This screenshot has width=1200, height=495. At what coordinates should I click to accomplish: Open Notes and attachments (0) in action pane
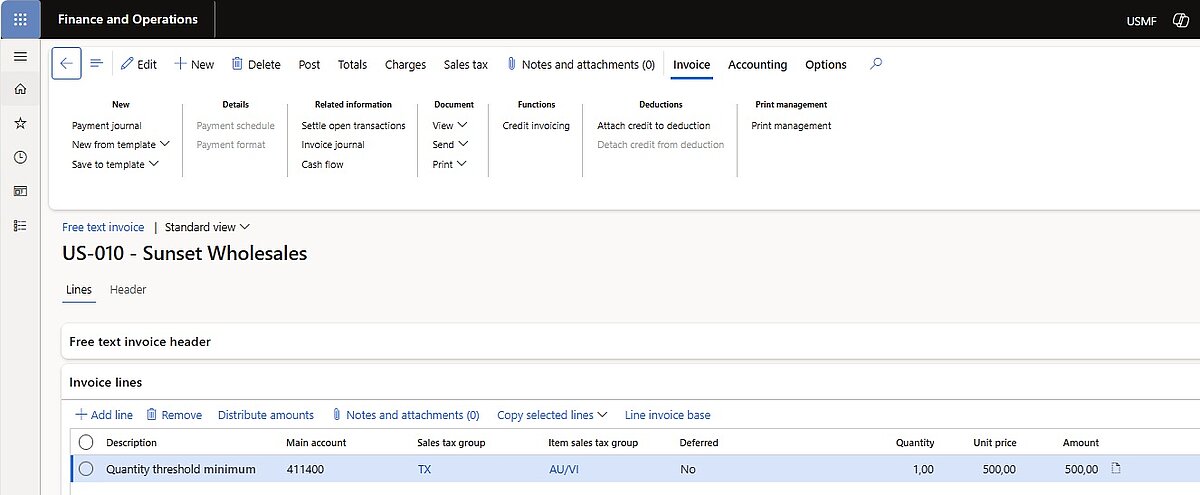[581, 64]
